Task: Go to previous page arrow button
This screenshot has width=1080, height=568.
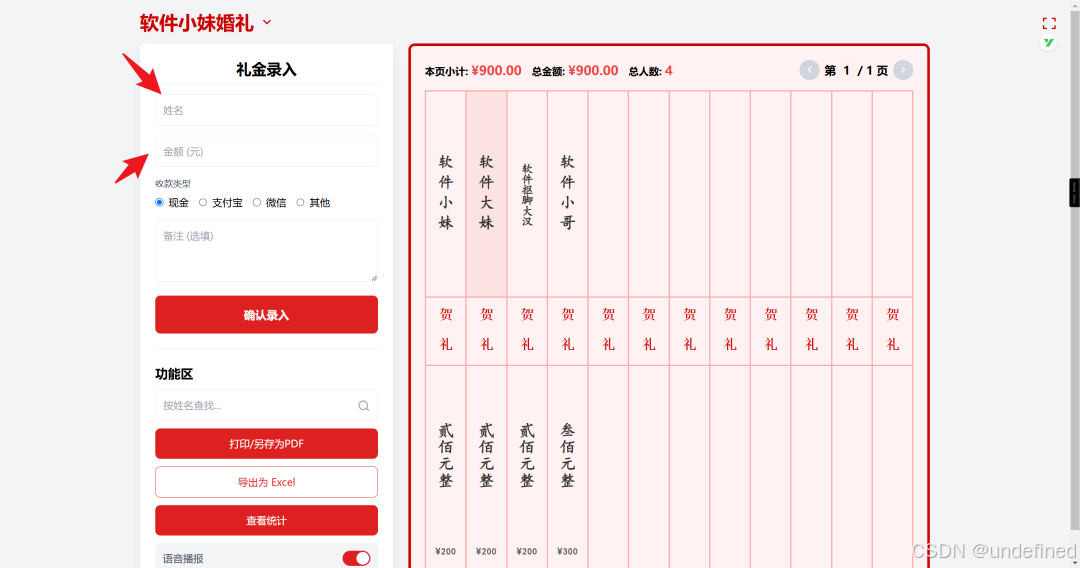Action: coord(809,70)
